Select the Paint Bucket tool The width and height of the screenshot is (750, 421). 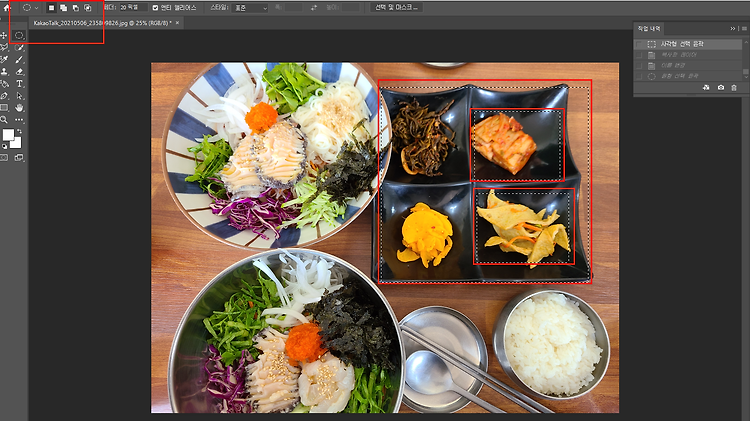click(x=4, y=84)
